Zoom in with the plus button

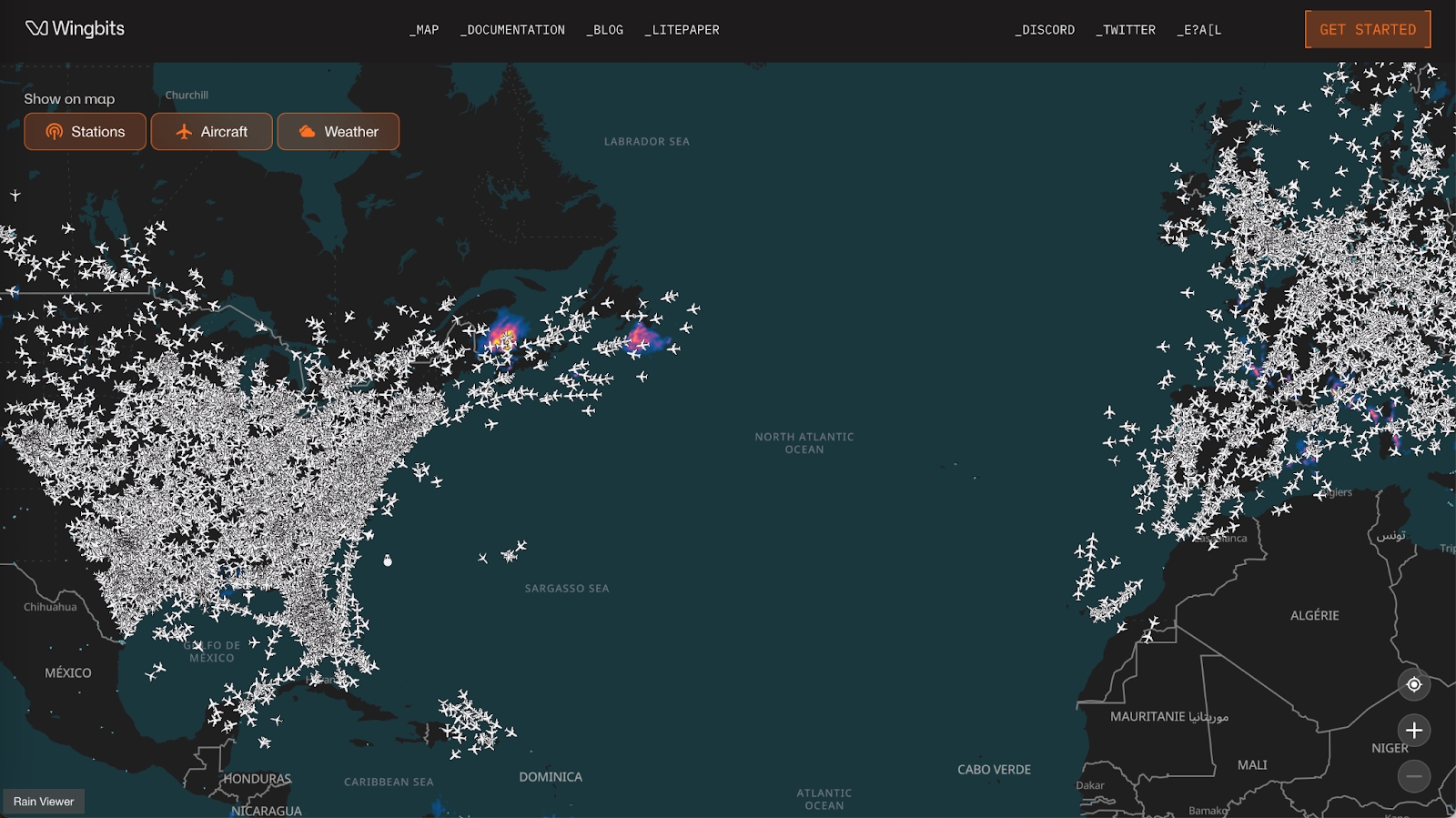[1414, 730]
